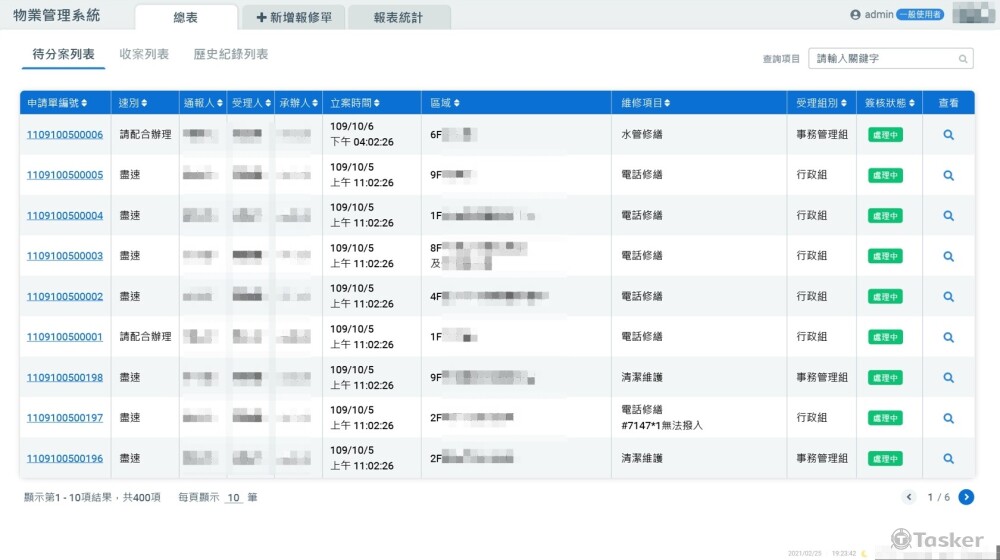Sort by 簽核狀態 column header

[x=888, y=103]
